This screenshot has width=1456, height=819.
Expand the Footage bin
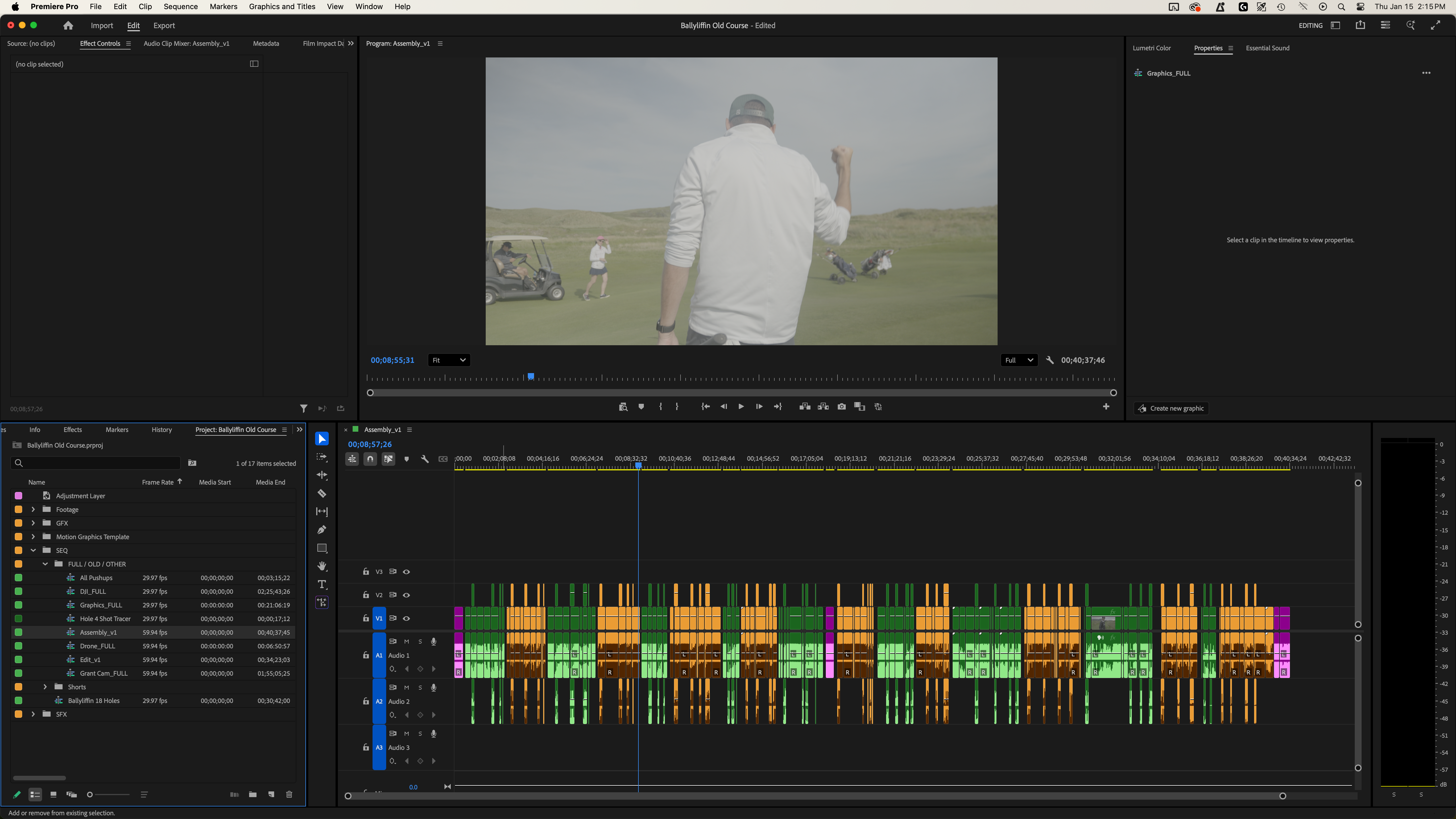pyautogui.click(x=33, y=509)
